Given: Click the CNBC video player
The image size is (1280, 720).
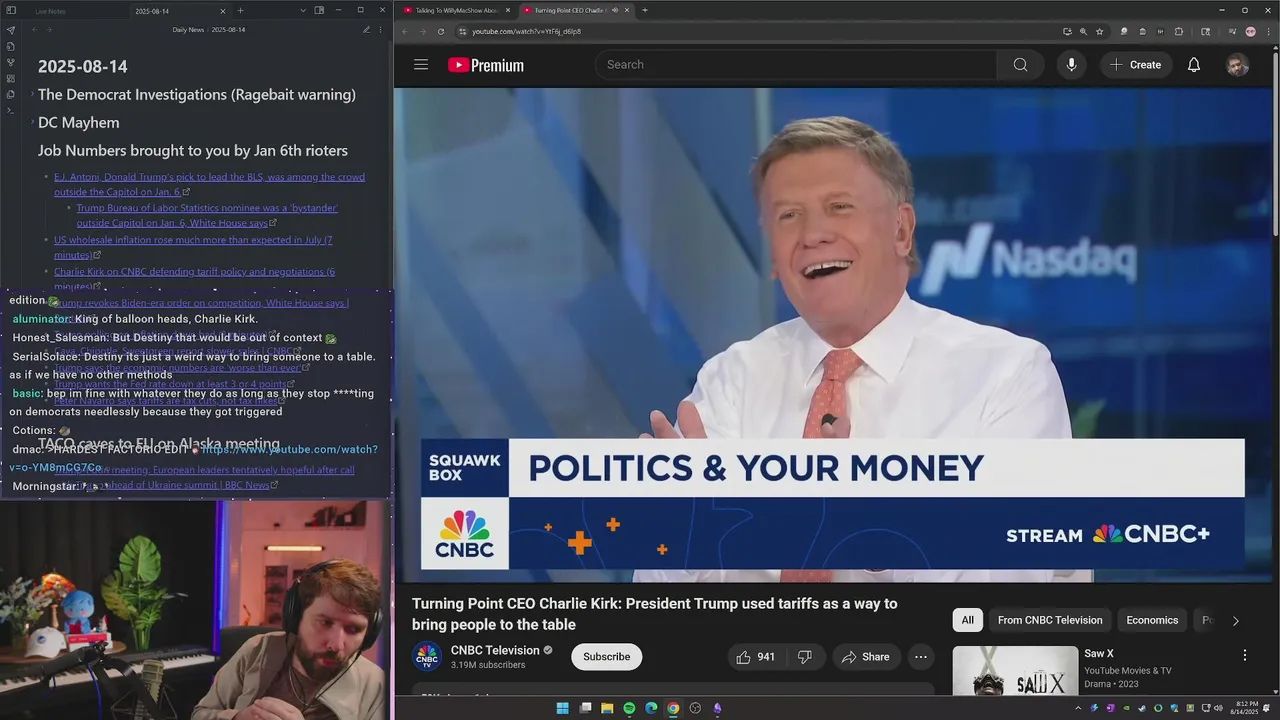Looking at the screenshot, I should (833, 335).
